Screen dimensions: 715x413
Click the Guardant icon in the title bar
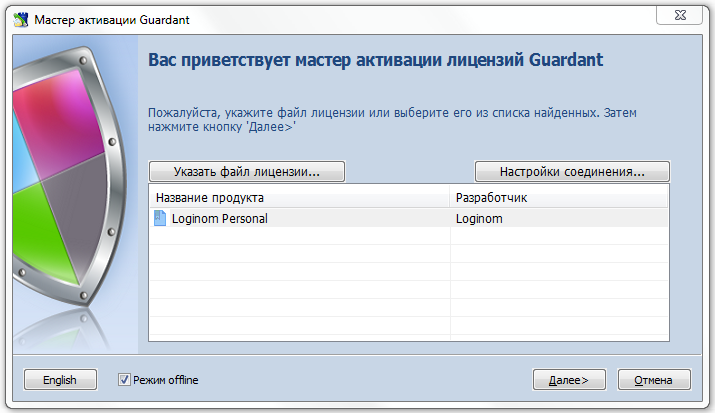click(19, 16)
